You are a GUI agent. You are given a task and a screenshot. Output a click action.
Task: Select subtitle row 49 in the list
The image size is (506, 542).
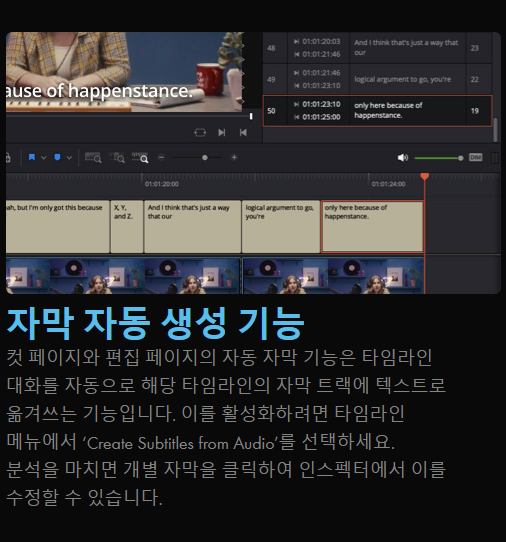click(x=377, y=79)
